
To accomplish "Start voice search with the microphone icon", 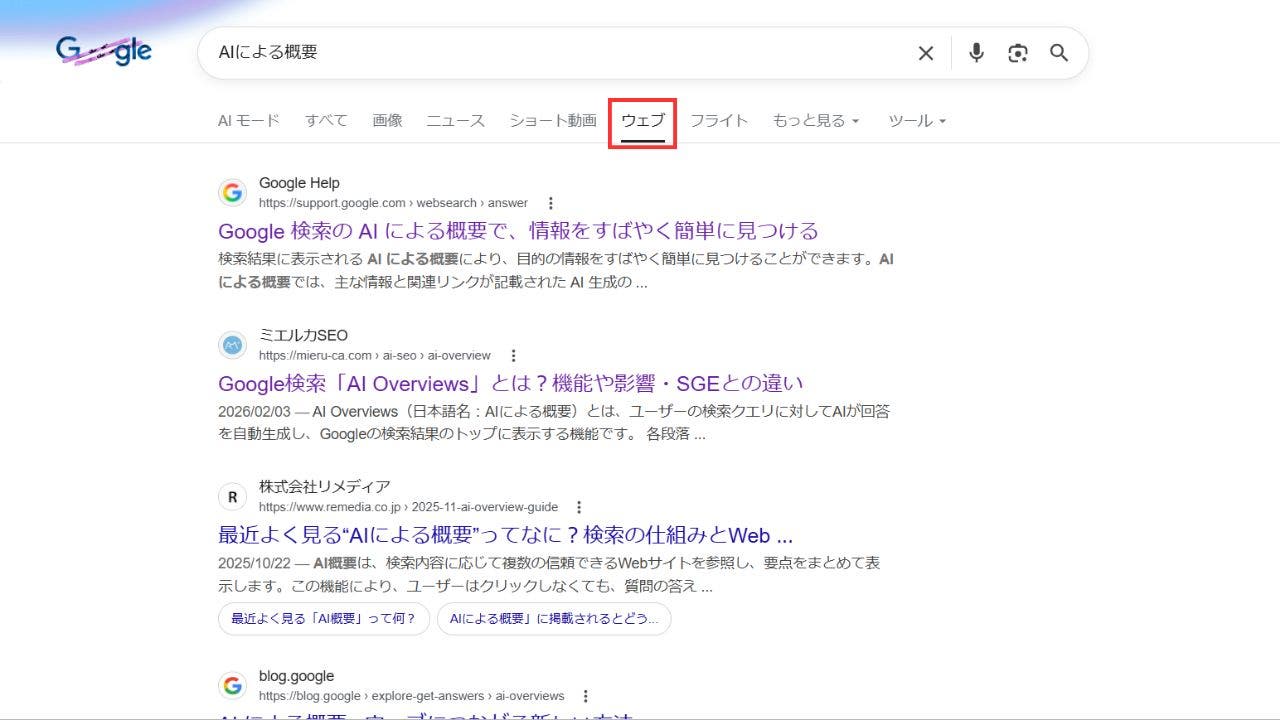I will pos(975,53).
